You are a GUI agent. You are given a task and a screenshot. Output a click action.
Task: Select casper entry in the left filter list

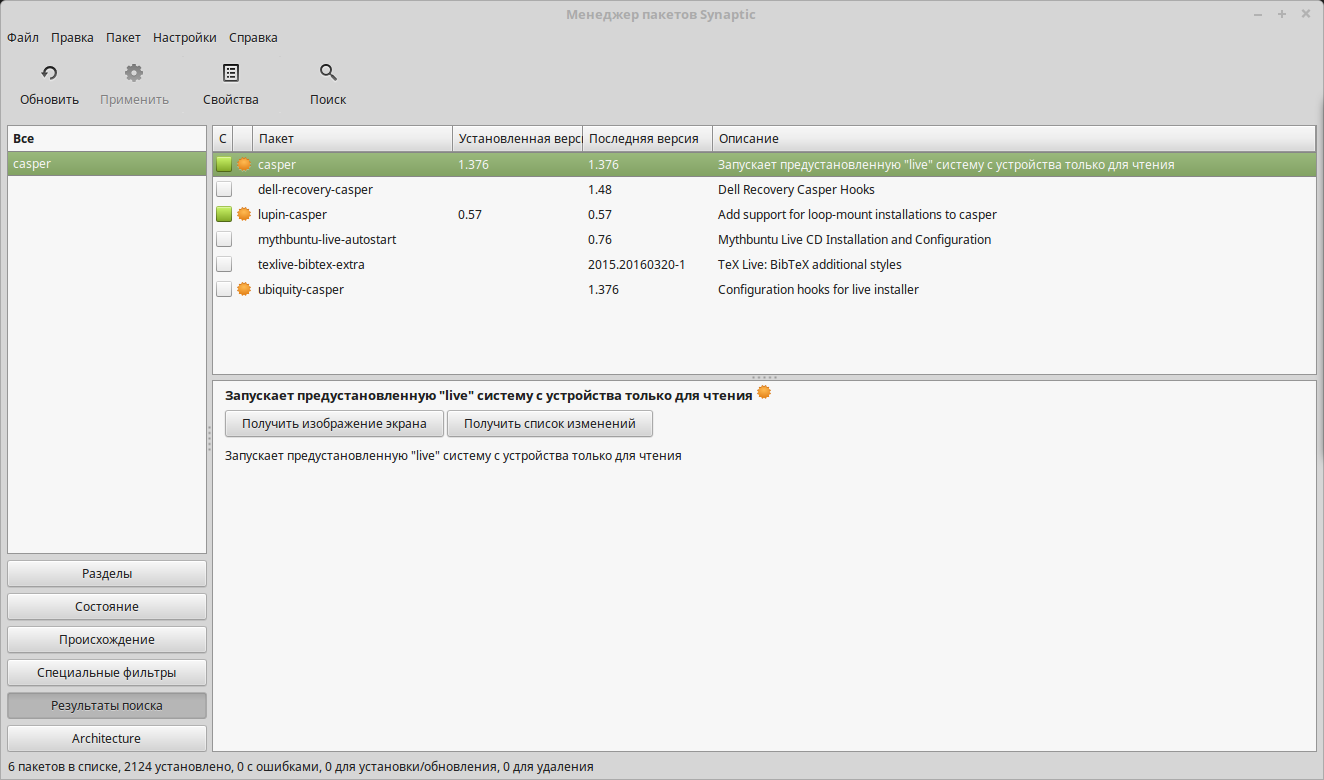click(107, 164)
